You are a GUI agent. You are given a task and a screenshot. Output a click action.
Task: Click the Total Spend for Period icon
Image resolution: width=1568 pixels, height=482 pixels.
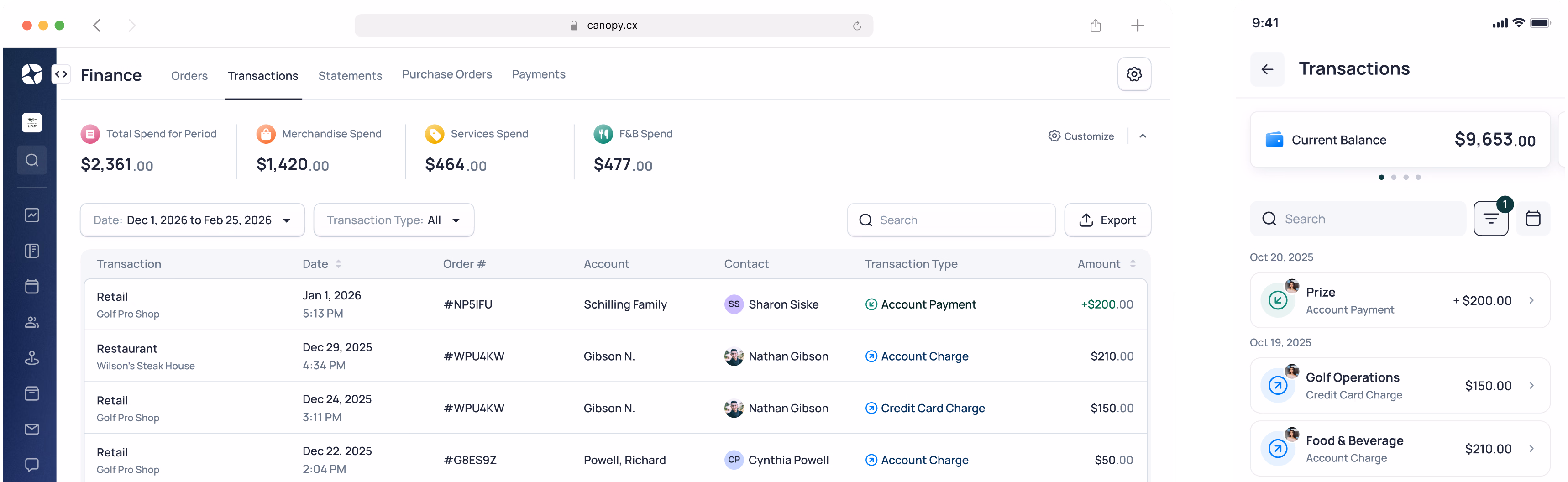(x=90, y=134)
